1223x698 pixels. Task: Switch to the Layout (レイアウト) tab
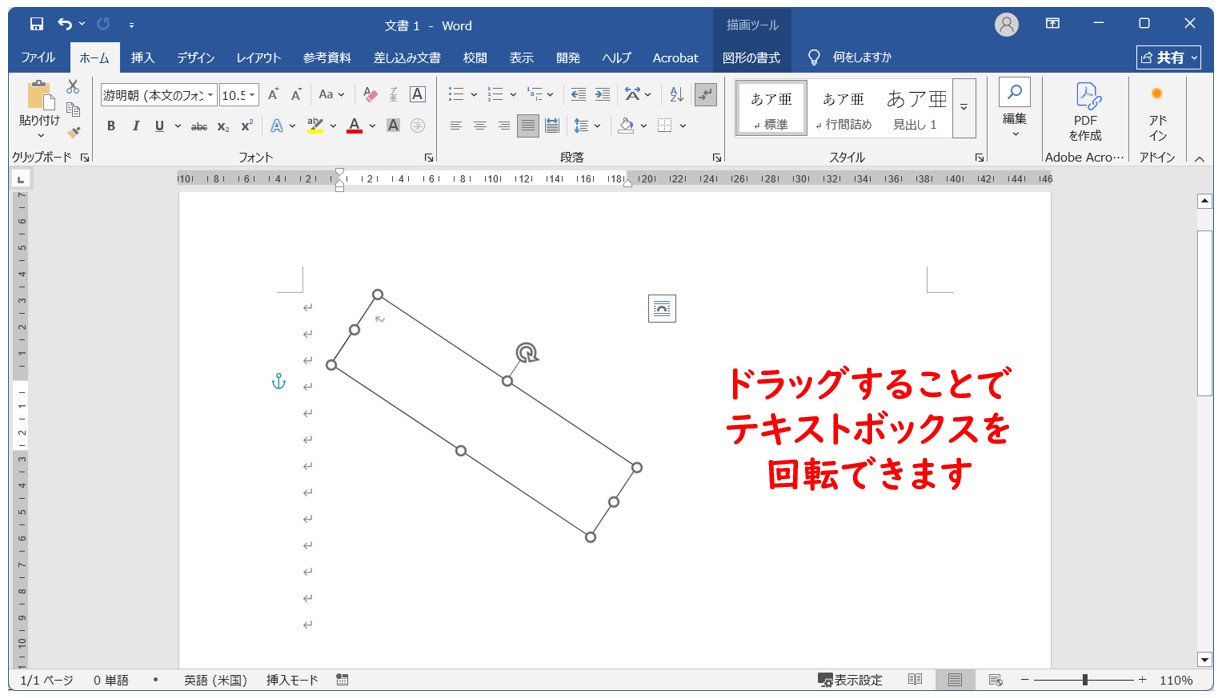(258, 58)
